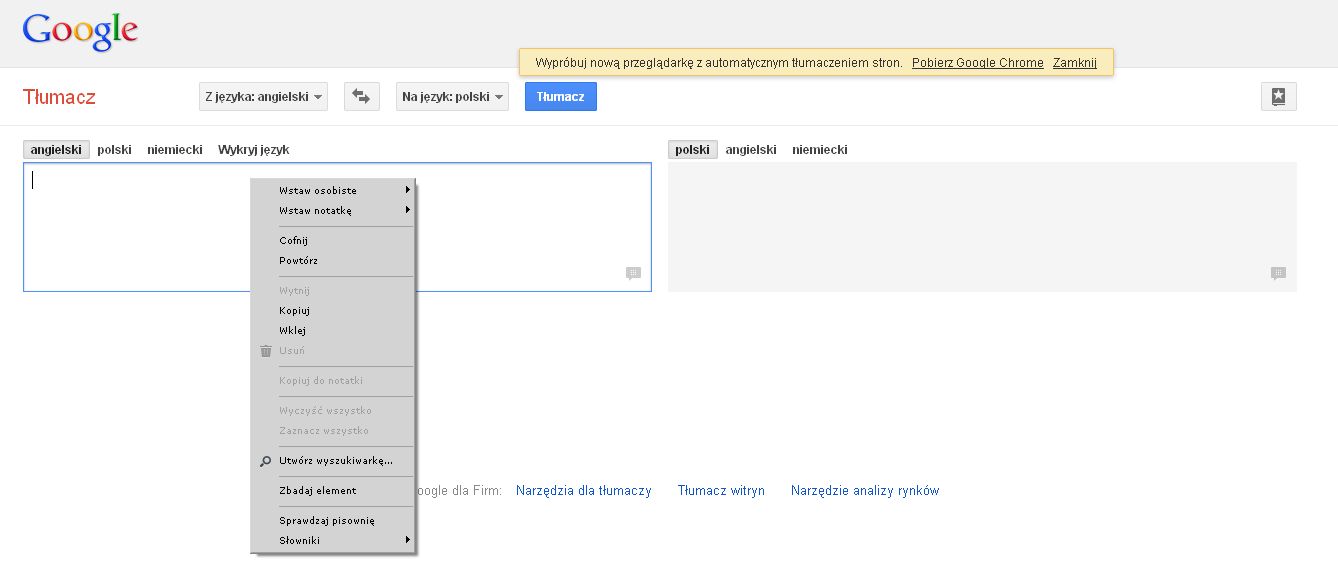Choose 'Utwórz wyszukiwarkę...' menu entry

tap(333, 461)
